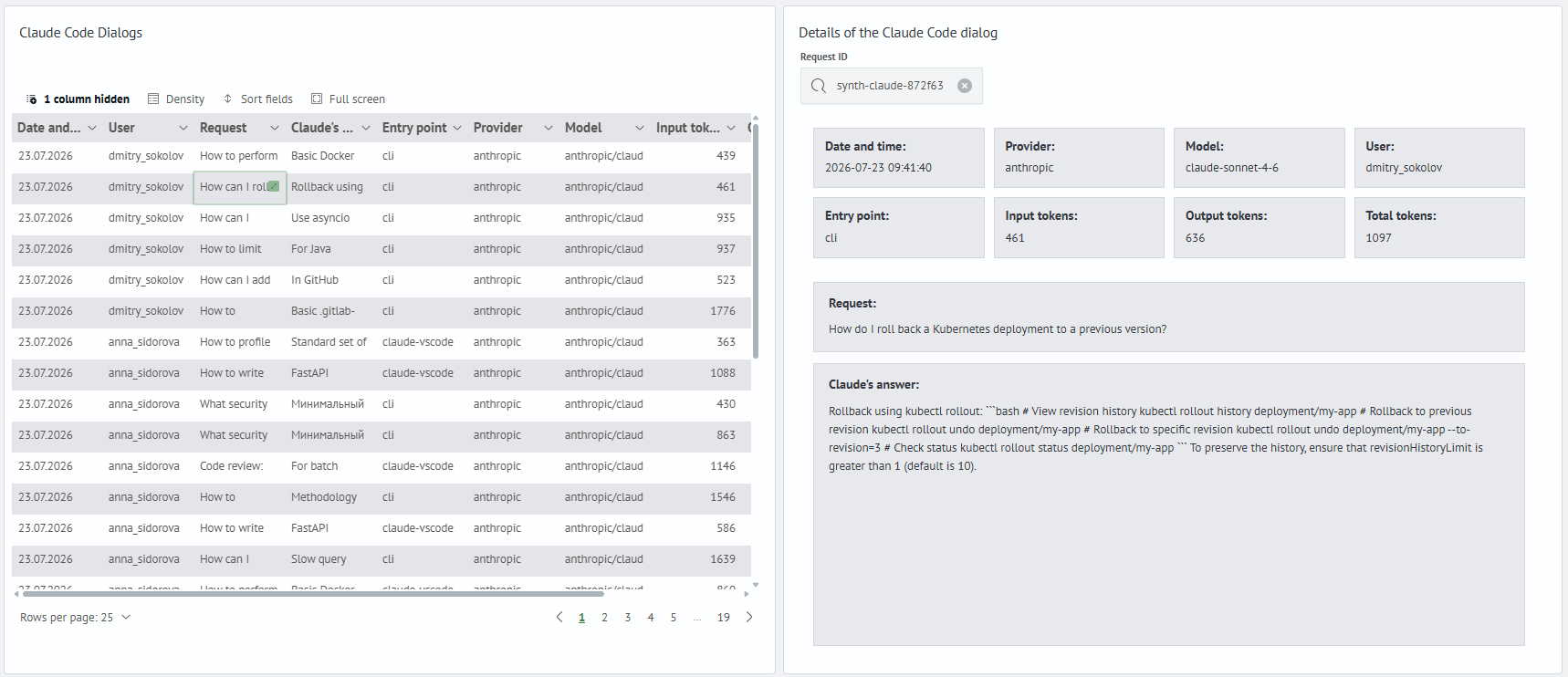The height and width of the screenshot is (677, 1568).
Task: Open the Request column menu chevron
Action: tap(275, 128)
